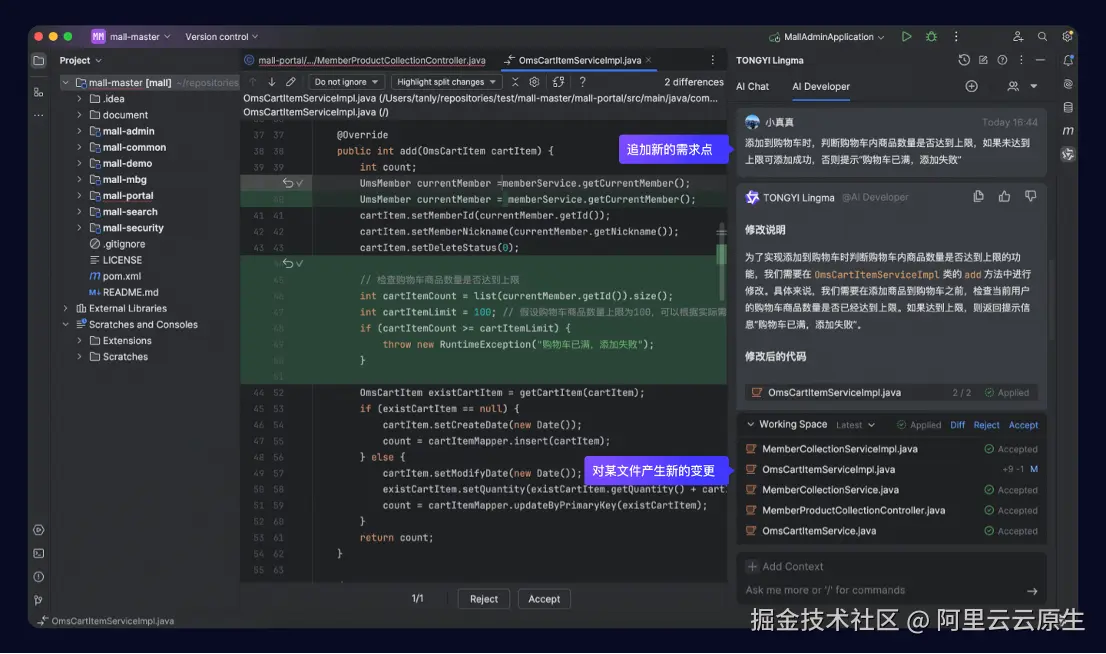The width and height of the screenshot is (1106, 654).
Task: Open the 'Highlight split changes' dropdown
Action: [446, 82]
